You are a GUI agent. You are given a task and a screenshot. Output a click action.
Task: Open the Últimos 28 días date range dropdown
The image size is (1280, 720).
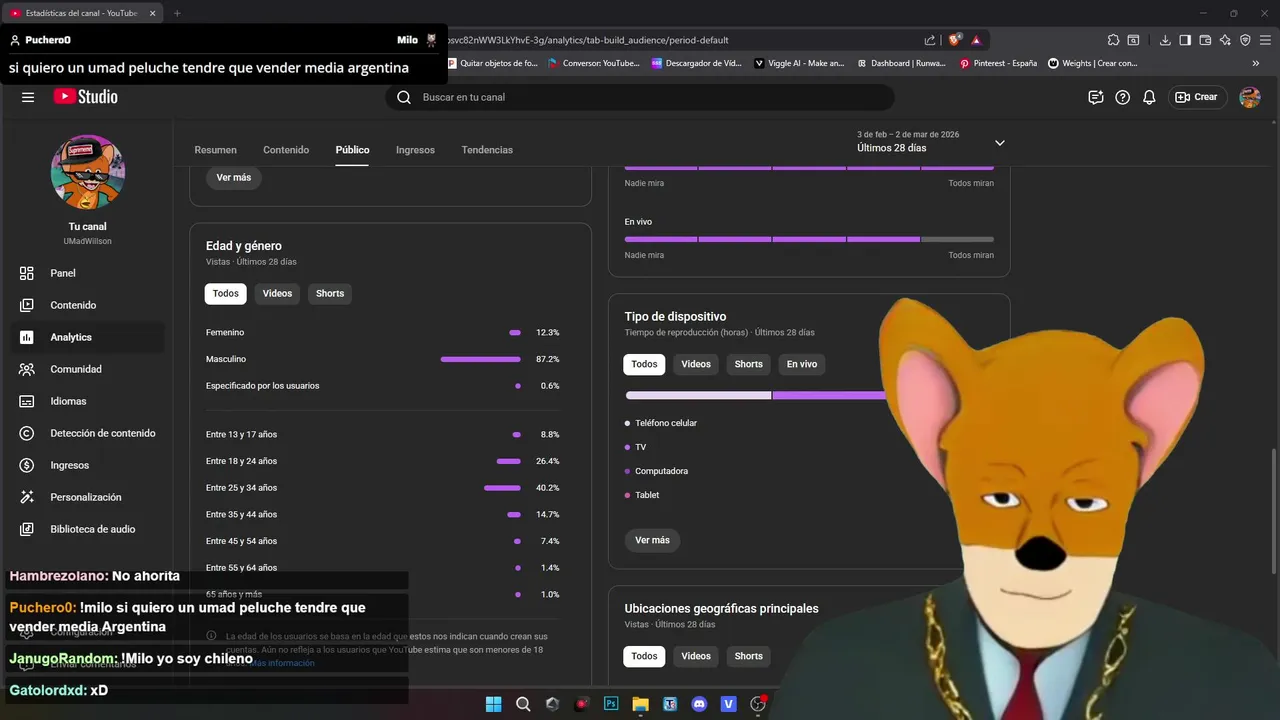[931, 142]
